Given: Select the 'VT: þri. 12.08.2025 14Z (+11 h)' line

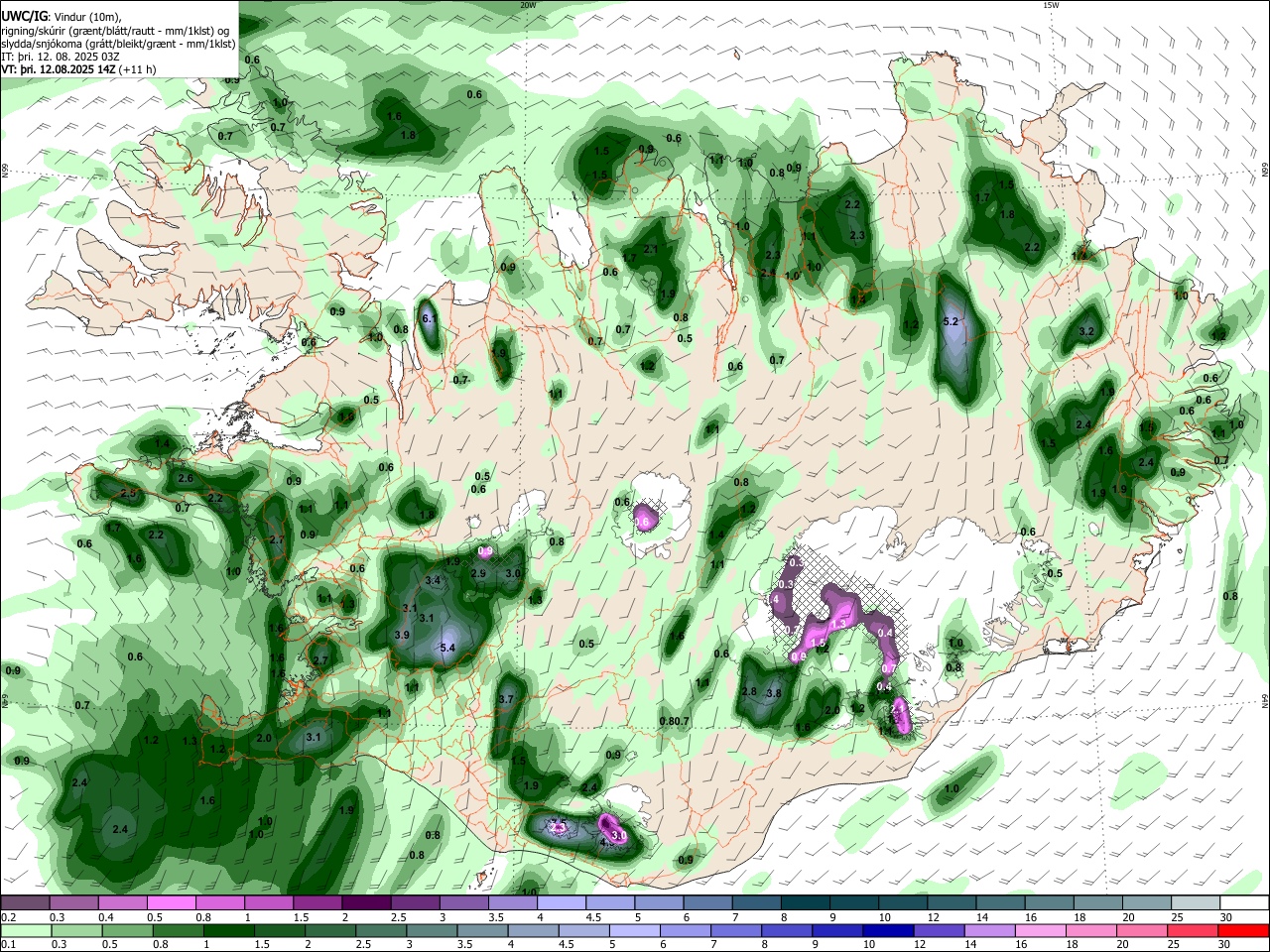Looking at the screenshot, I should 78,69.
